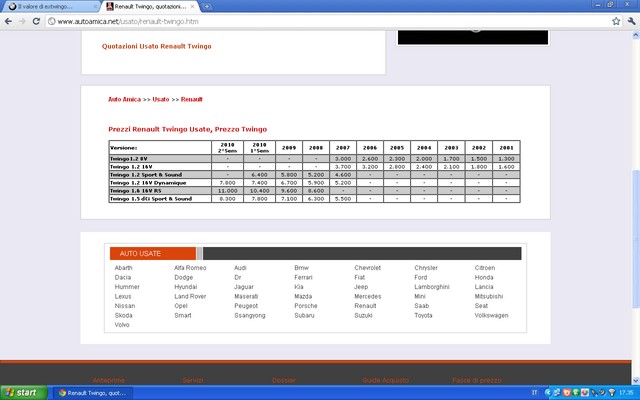Open Mitsubishi used cars link
Viewport: 640px width, 400px height.
click(x=489, y=296)
